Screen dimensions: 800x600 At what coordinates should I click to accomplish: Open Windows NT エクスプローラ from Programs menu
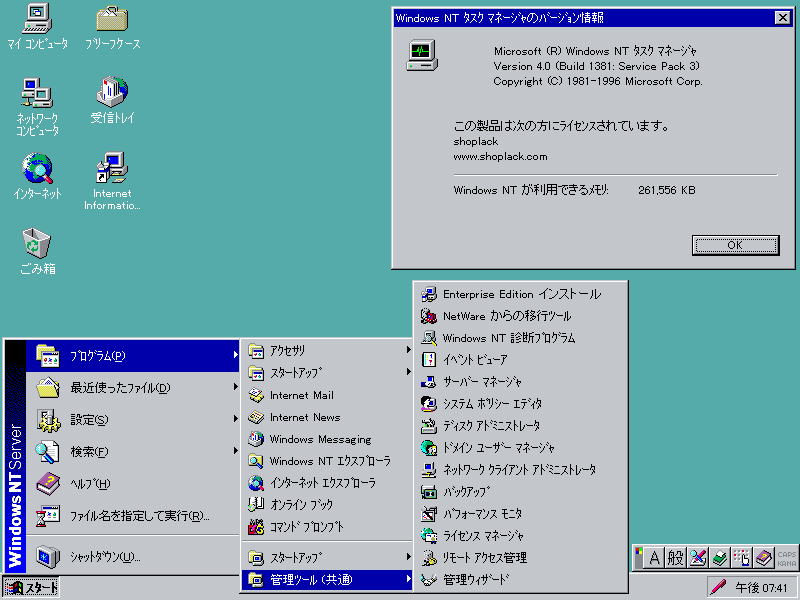[327, 461]
